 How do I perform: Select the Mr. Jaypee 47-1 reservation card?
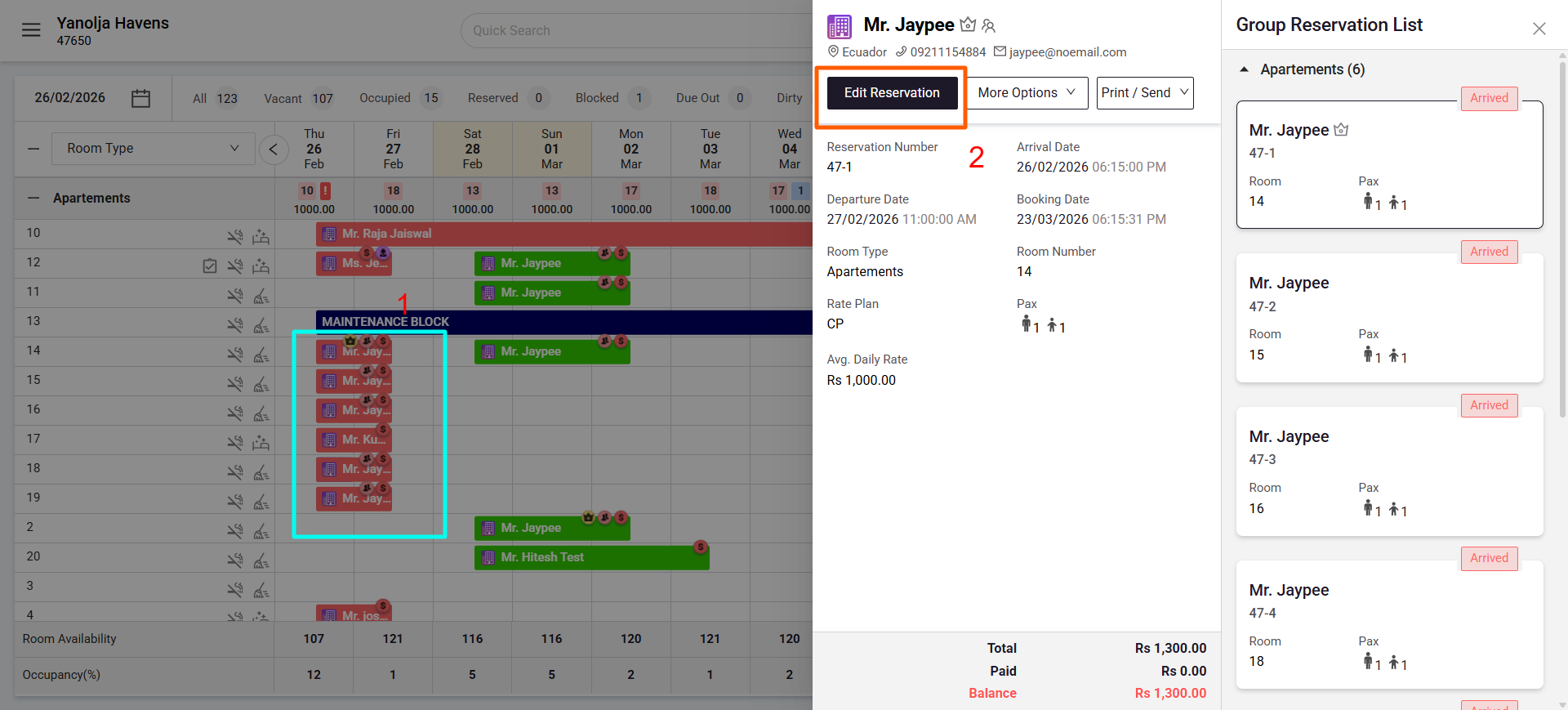point(1389,164)
